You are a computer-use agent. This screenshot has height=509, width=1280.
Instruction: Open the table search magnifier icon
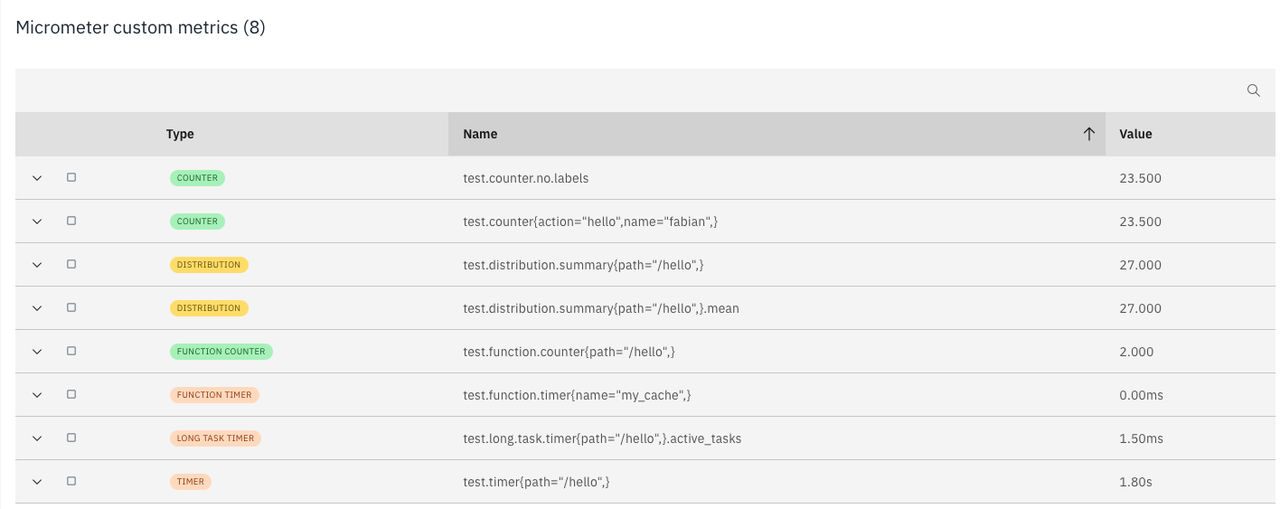click(x=1253, y=90)
